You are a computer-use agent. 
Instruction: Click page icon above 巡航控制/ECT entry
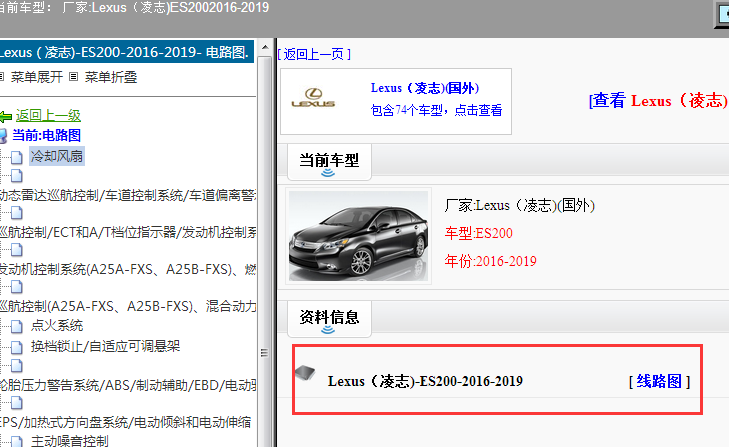click(17, 213)
